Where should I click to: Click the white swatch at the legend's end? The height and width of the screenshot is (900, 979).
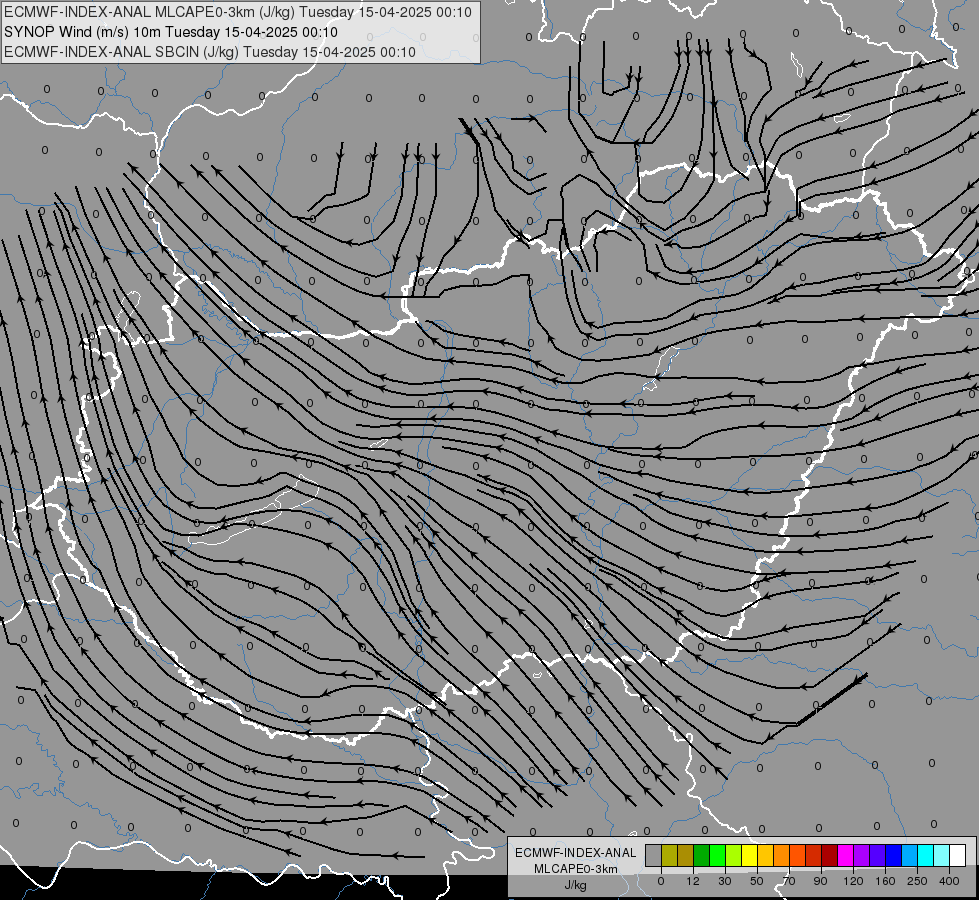(957, 856)
